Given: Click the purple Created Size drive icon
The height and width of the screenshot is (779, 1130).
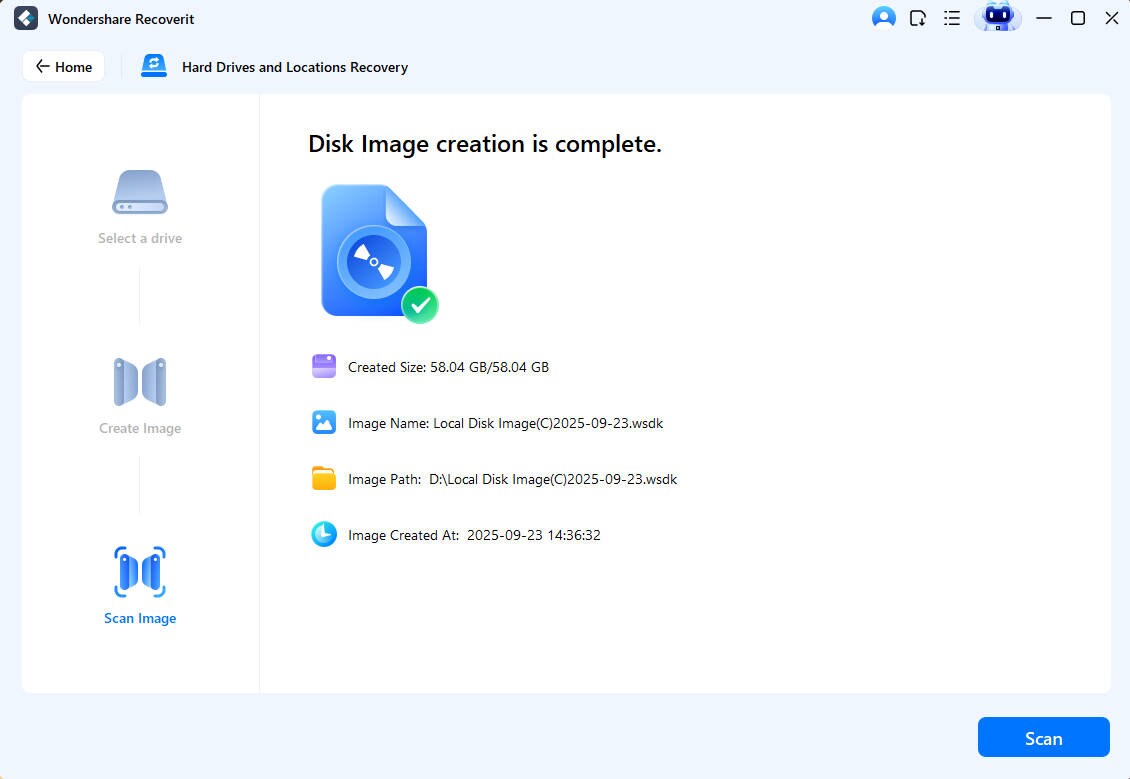Looking at the screenshot, I should (x=323, y=366).
